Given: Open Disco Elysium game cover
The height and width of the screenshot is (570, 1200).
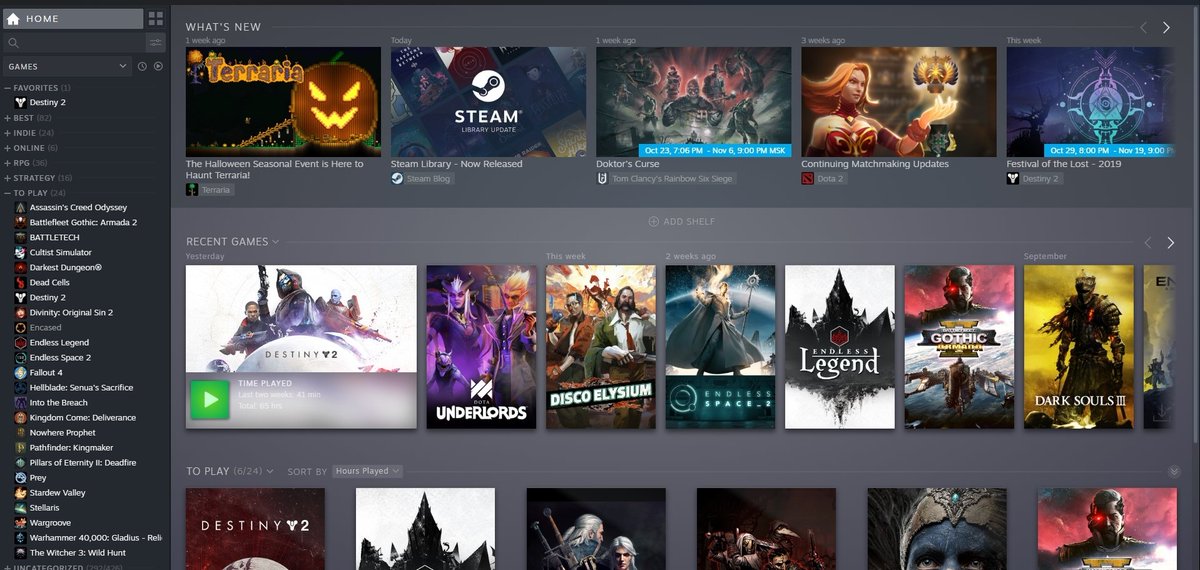Looking at the screenshot, I should [x=601, y=347].
